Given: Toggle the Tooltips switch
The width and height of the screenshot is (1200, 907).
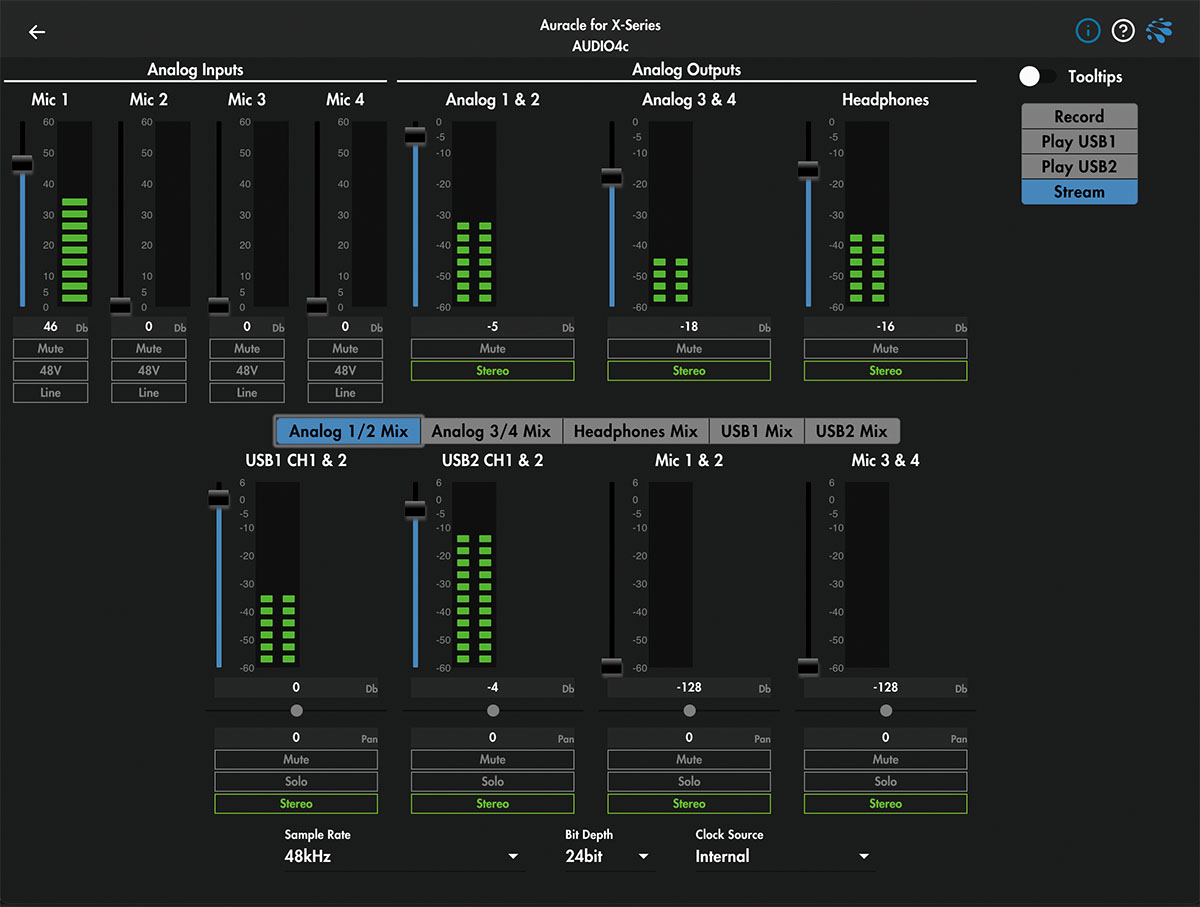Looking at the screenshot, I should click(1037, 76).
